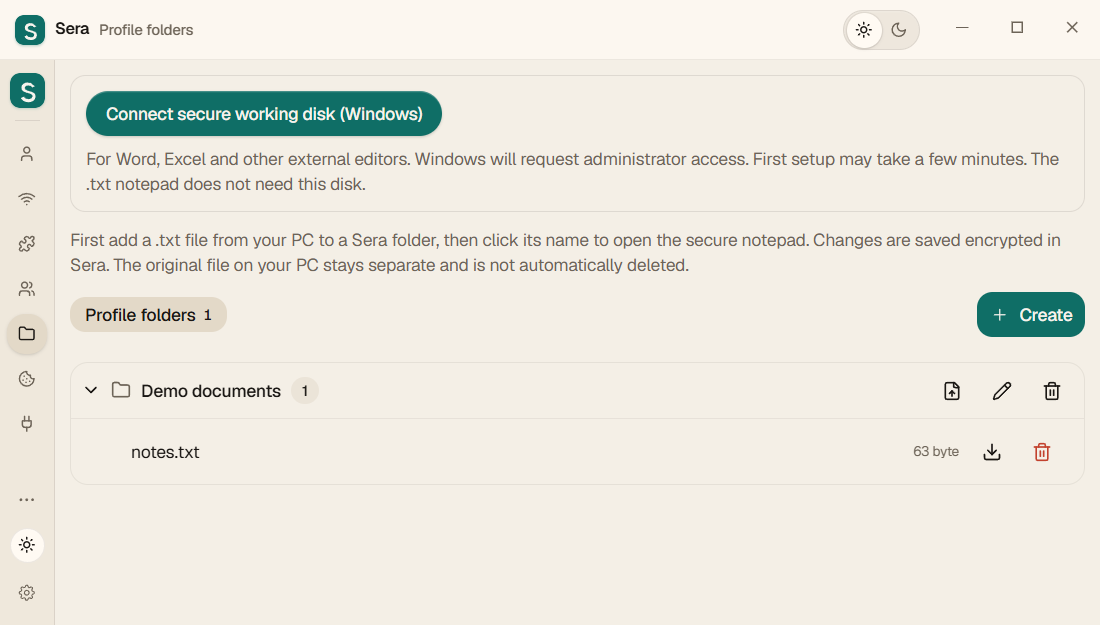Select the folder icon in sidebar
This screenshot has height=625, width=1100.
pos(27,334)
